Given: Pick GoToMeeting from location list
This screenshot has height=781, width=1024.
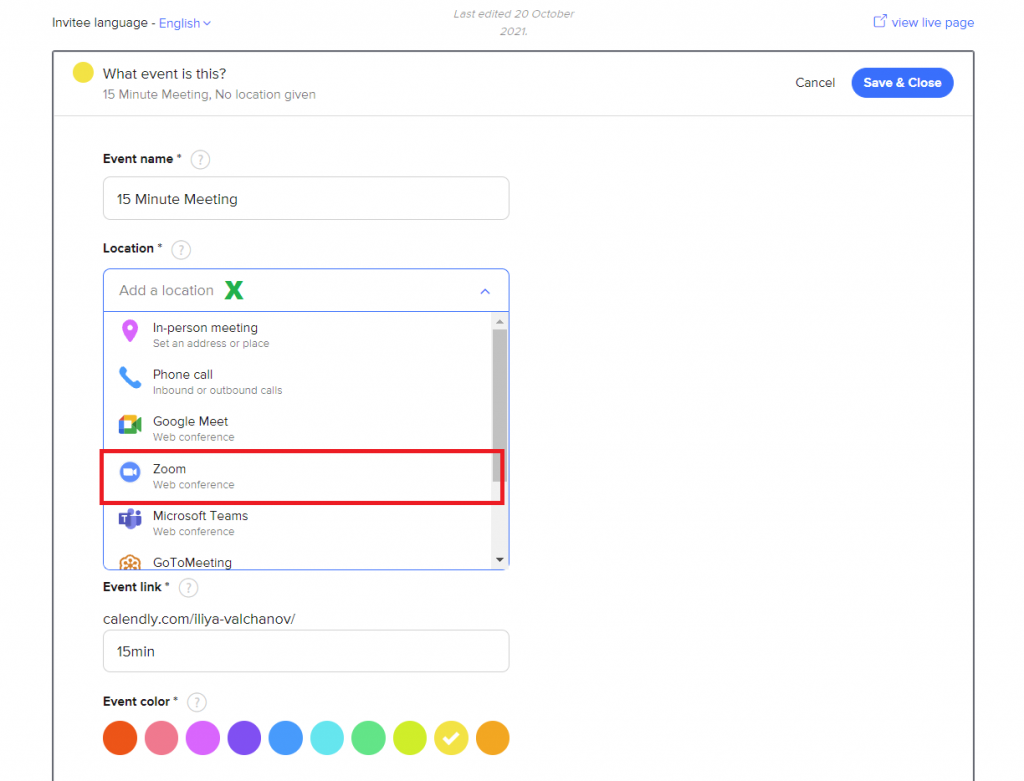Looking at the screenshot, I should (x=298, y=562).
